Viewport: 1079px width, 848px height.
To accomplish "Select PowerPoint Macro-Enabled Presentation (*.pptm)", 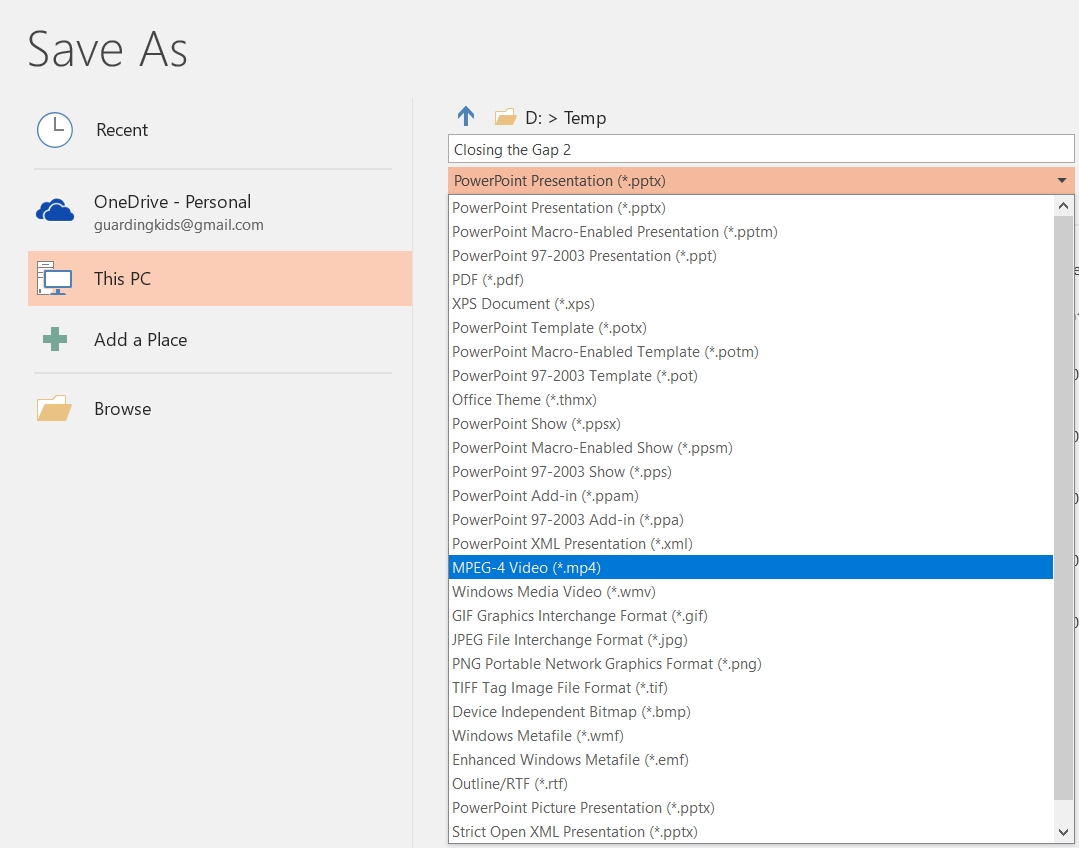I will pos(751,232).
